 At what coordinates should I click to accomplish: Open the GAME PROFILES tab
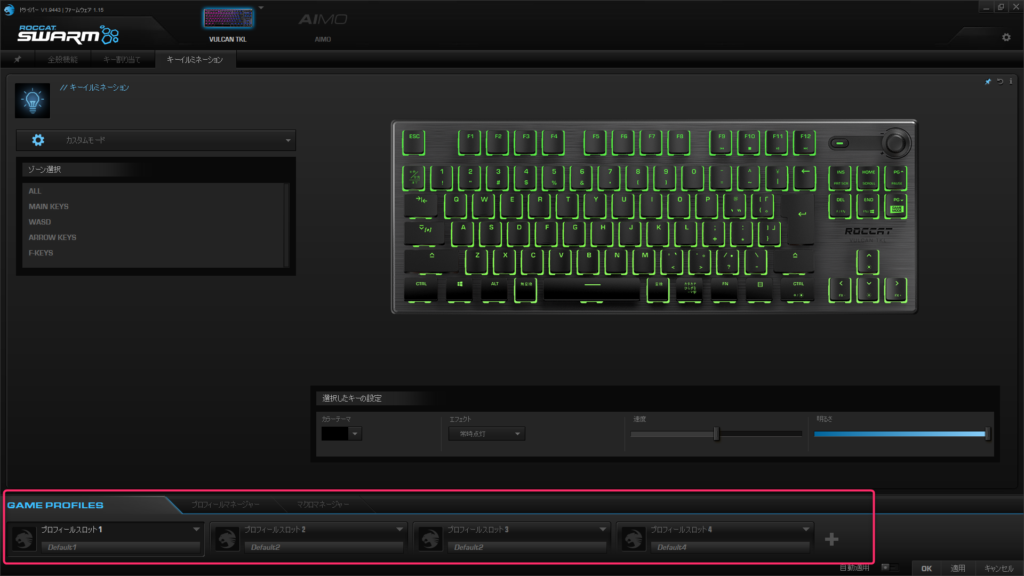[56, 505]
